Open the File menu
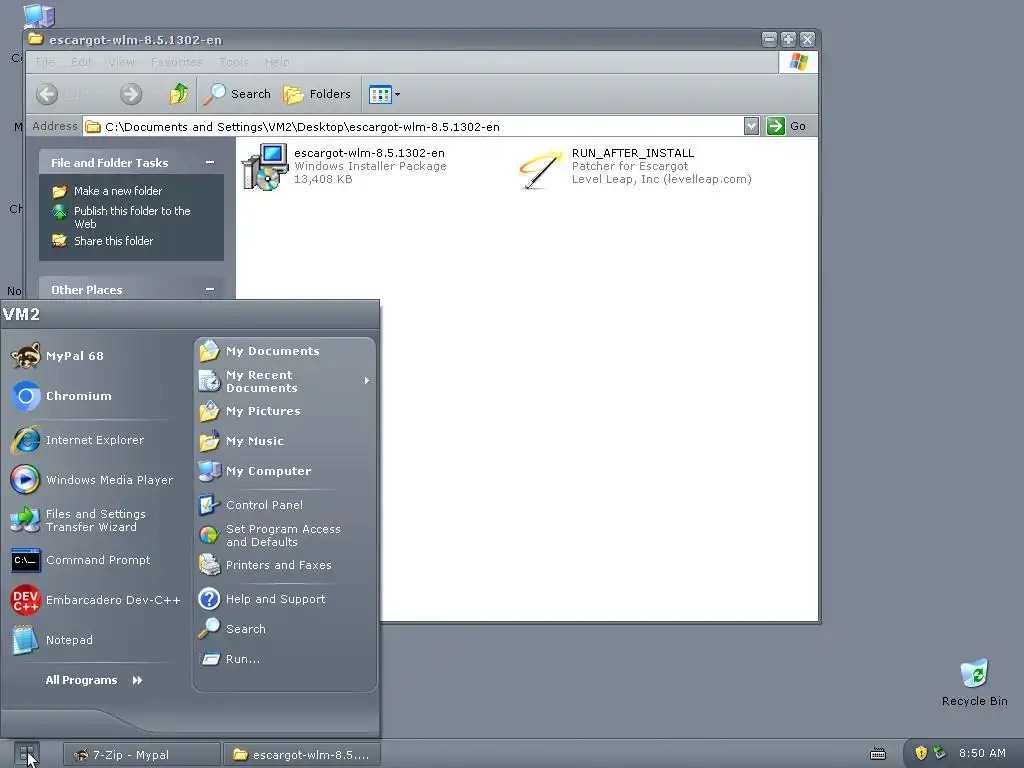 point(45,62)
